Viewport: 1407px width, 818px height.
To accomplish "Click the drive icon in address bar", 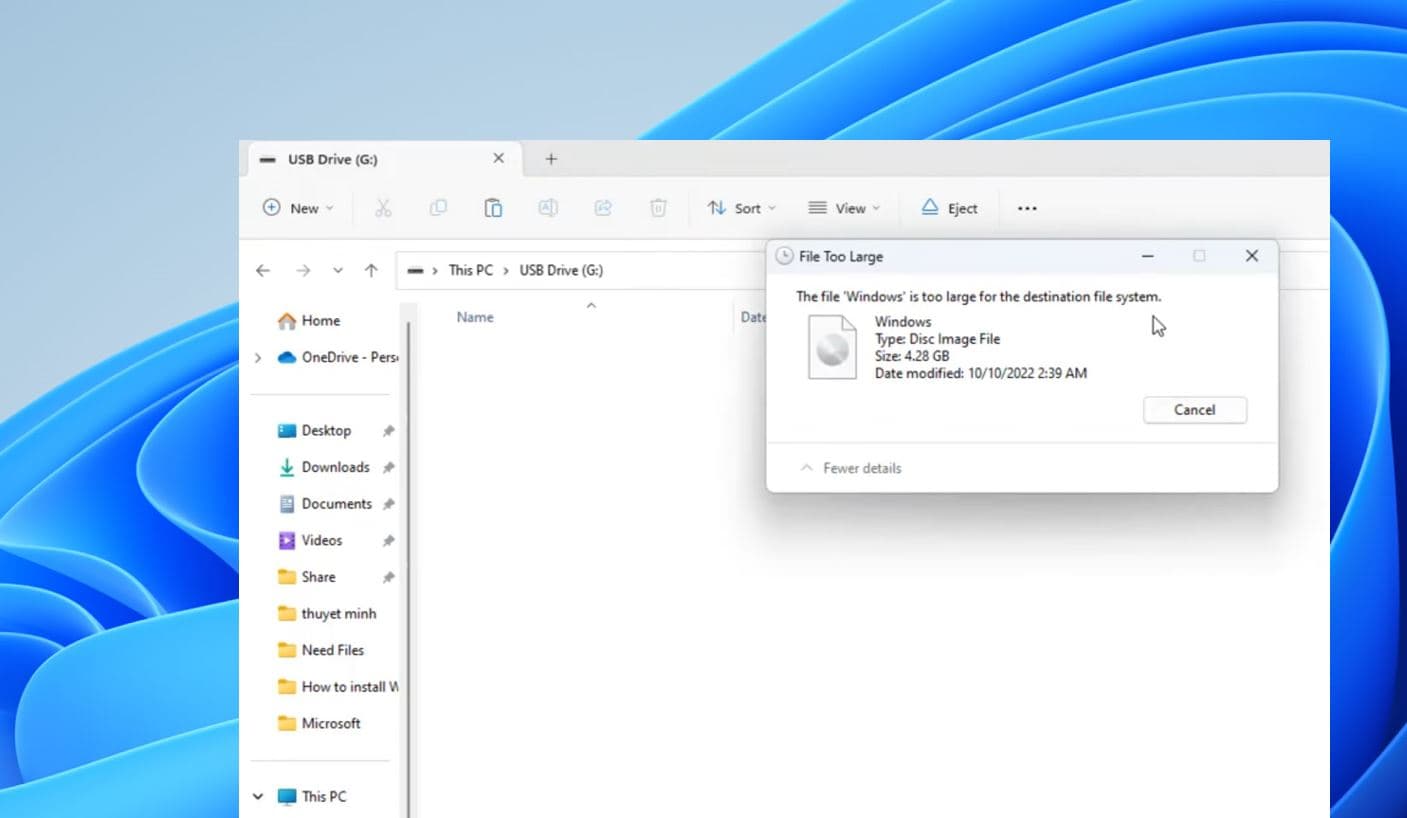I will point(415,270).
